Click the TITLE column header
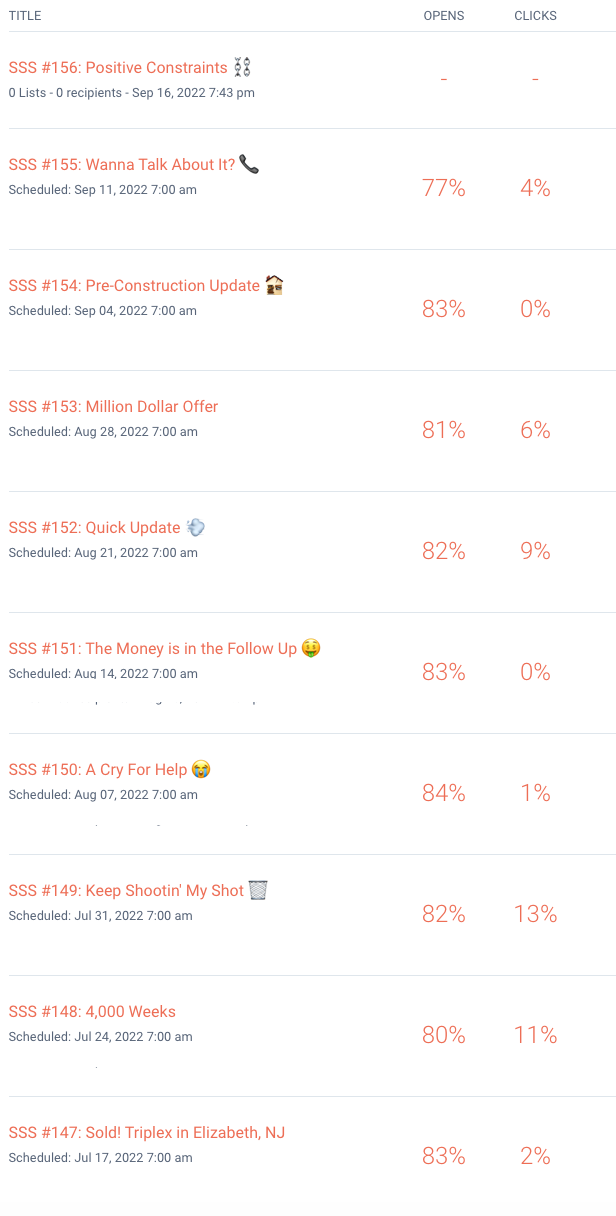Screen dimensions: 616x1216 coord(25,16)
